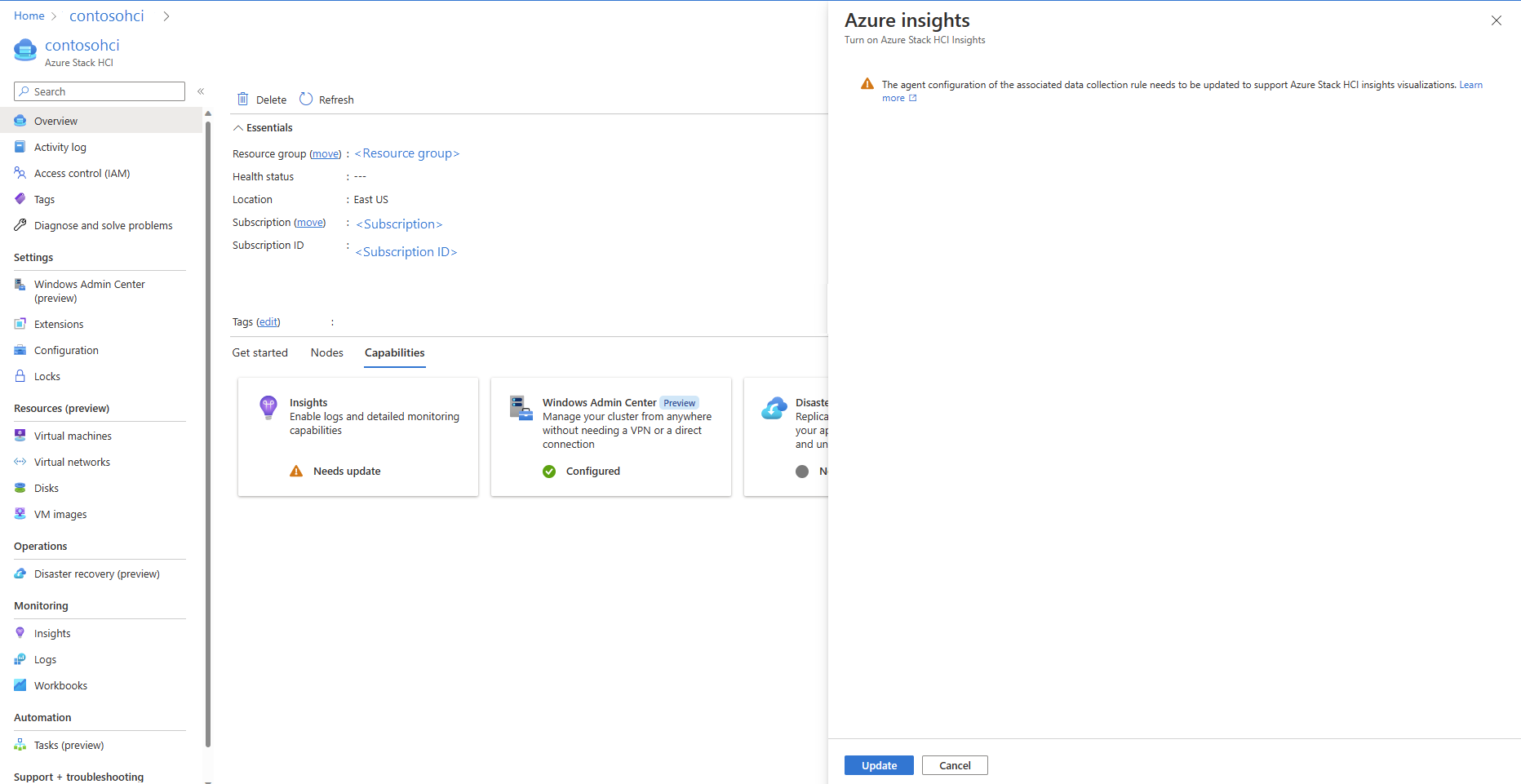Click the Update button
This screenshot has height=784, width=1521.
tap(879, 765)
